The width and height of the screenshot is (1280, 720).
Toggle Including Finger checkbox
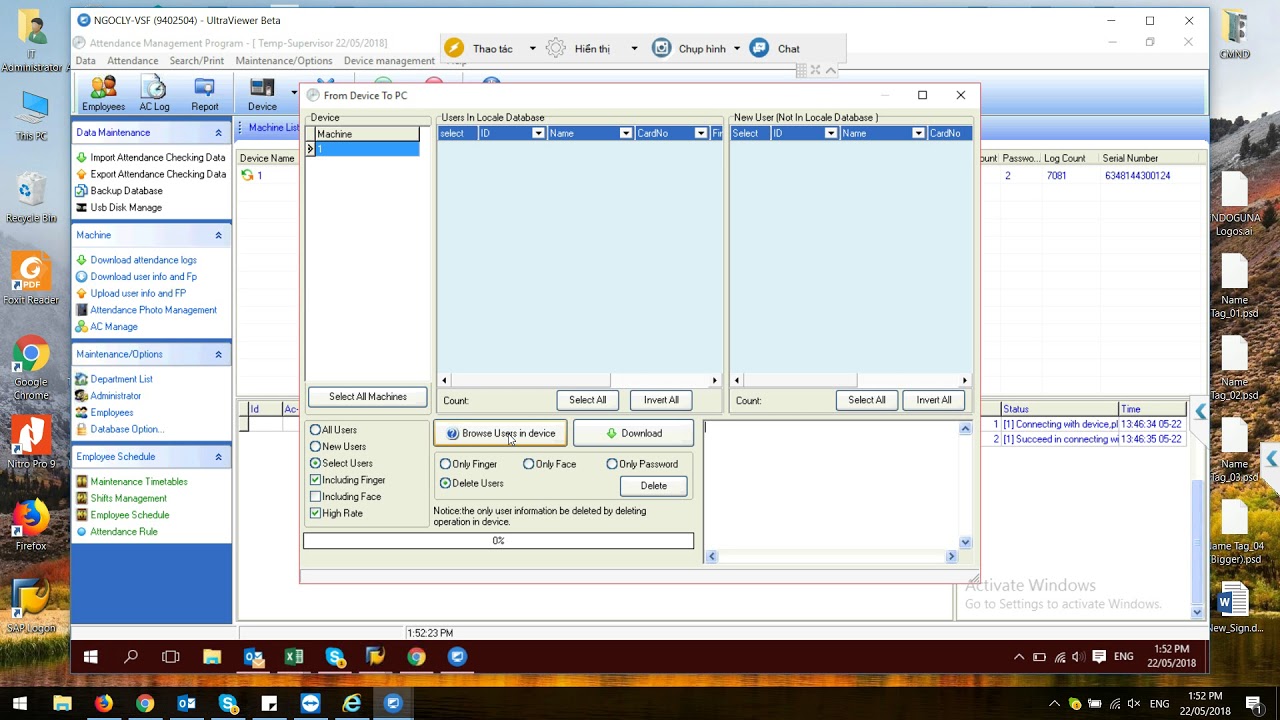pos(316,480)
